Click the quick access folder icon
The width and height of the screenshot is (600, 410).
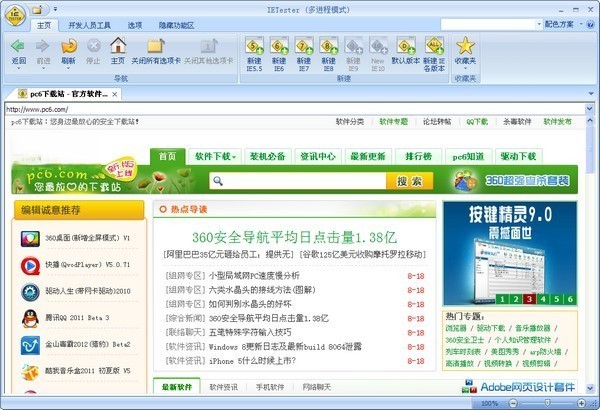click(37, 10)
